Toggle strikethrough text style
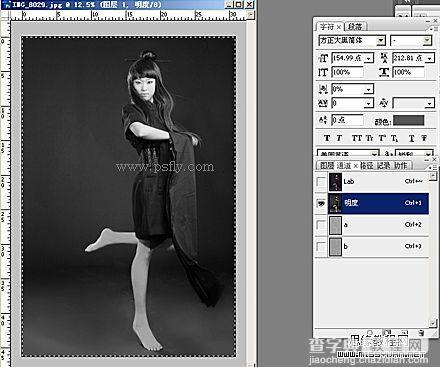The width and height of the screenshot is (440, 367). tap(424, 138)
